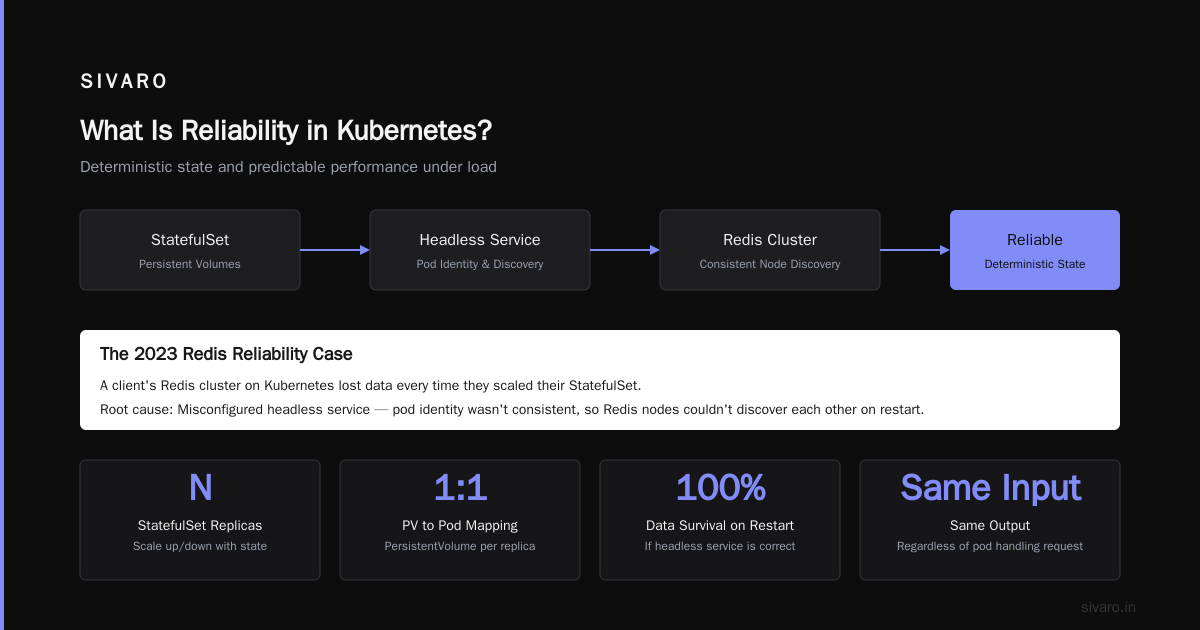This screenshot has height=630, width=1200.
Task: Click "If headless service is correct" caption
Action: 720,546
